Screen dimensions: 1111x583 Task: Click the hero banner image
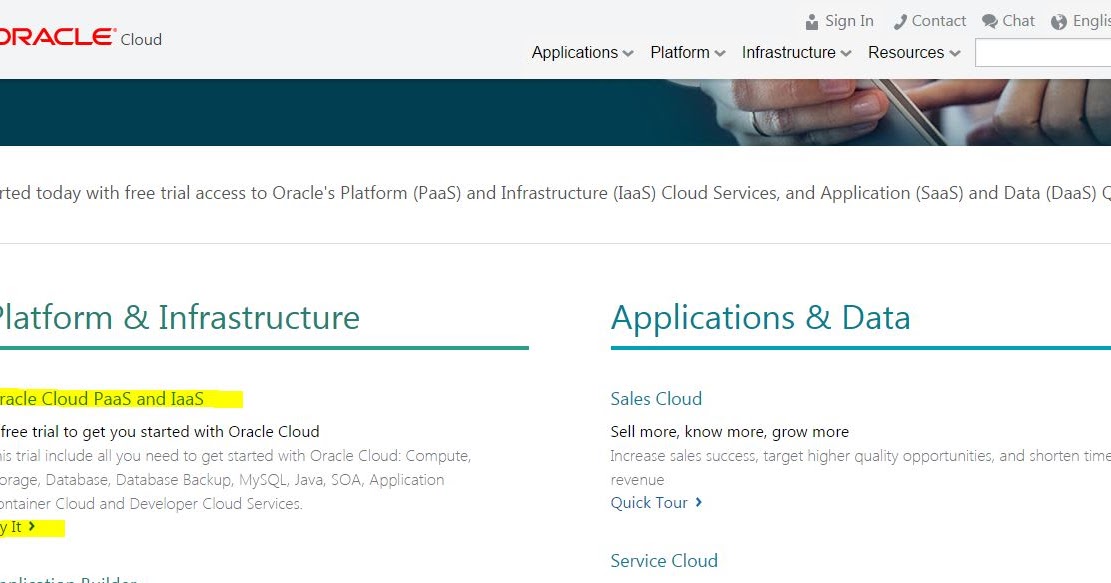click(555, 112)
